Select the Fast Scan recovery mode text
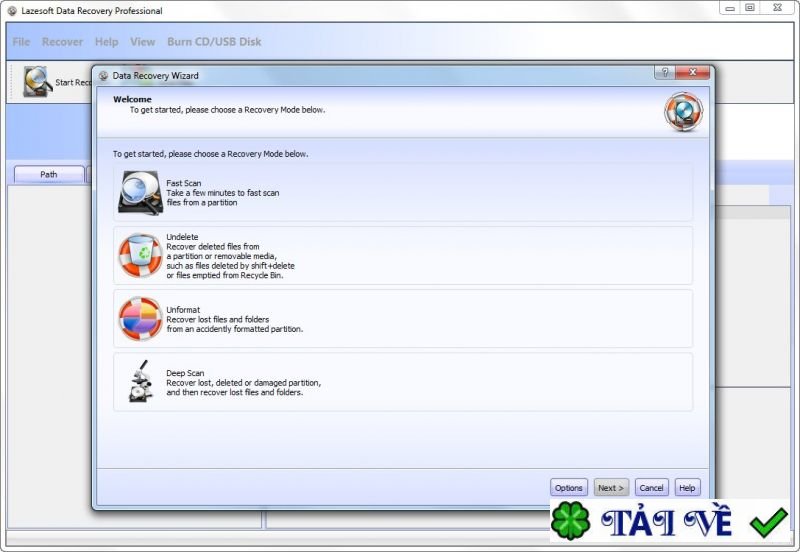The width and height of the screenshot is (800, 552). click(184, 183)
